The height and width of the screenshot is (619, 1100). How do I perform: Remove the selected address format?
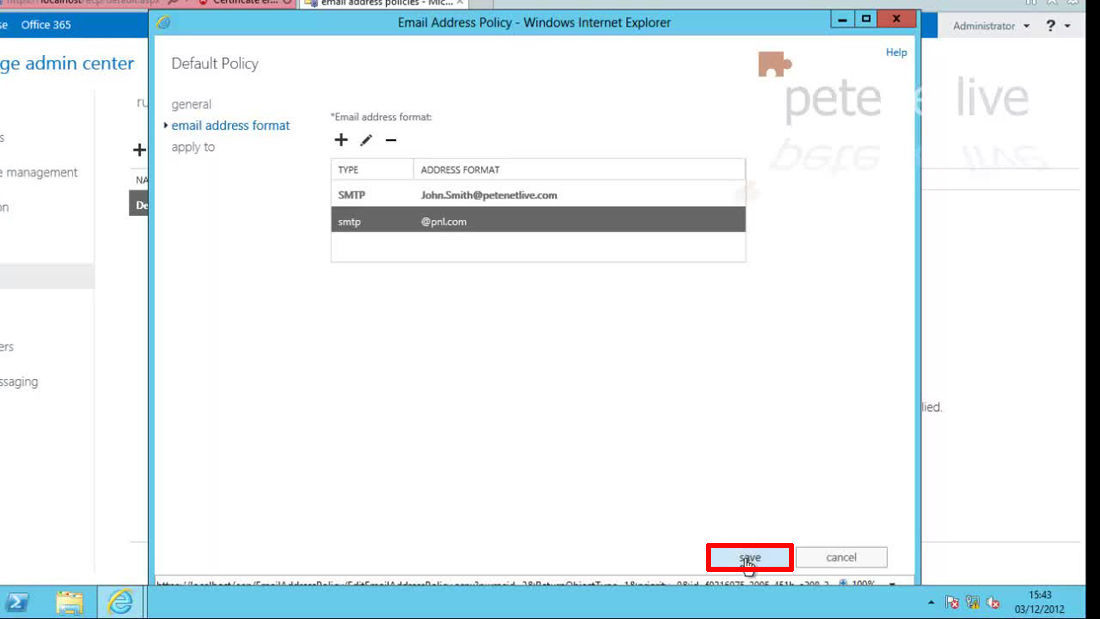391,140
